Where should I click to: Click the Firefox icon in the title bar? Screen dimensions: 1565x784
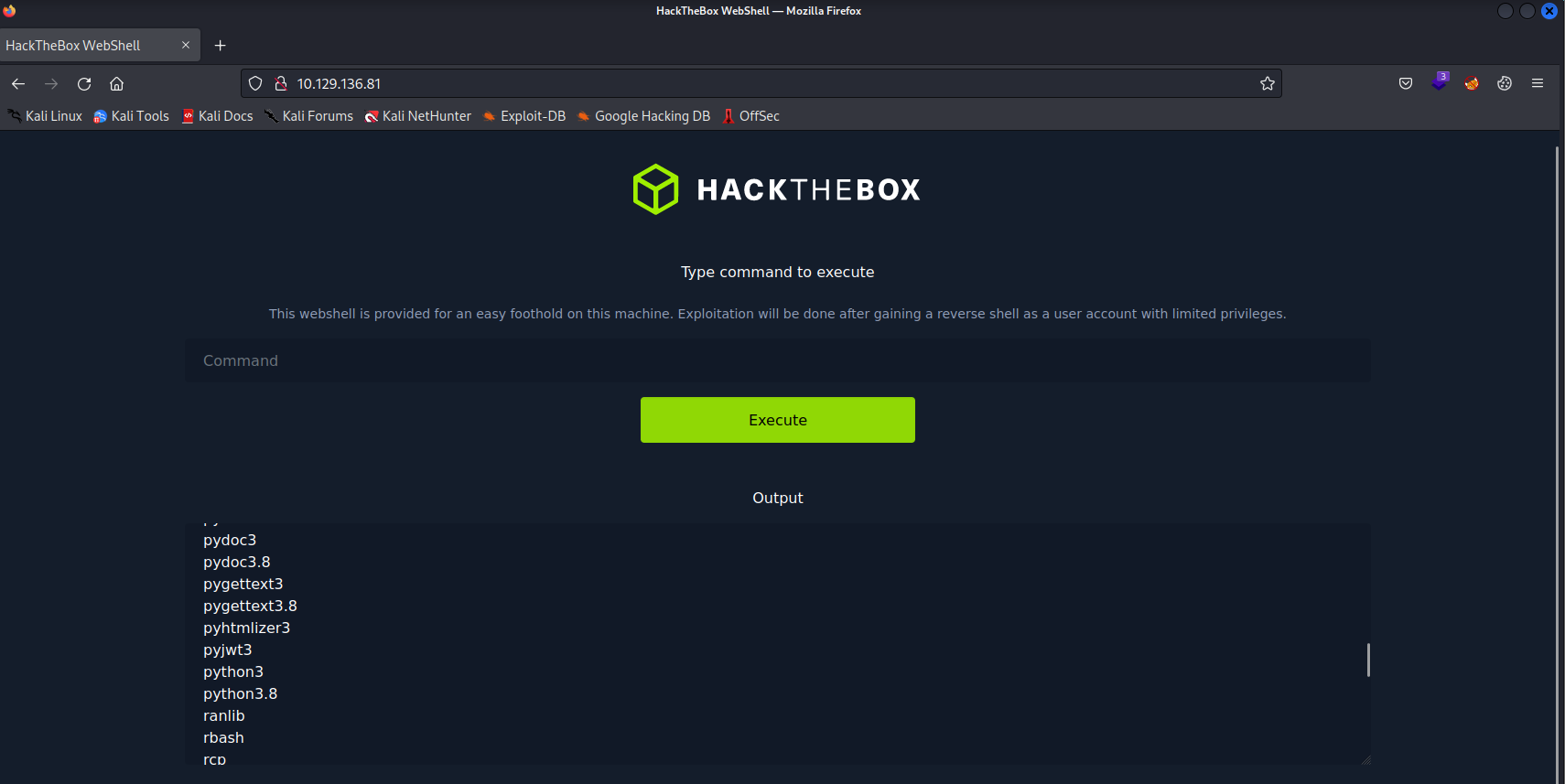(9, 11)
